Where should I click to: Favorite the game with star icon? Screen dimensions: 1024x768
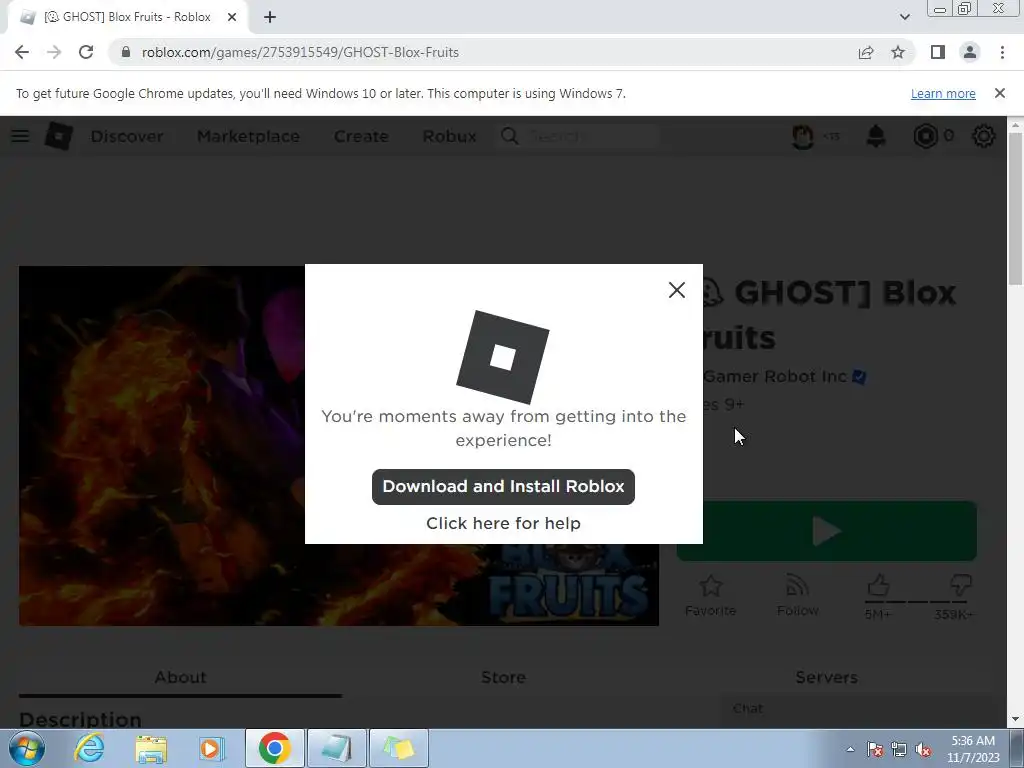coord(711,586)
